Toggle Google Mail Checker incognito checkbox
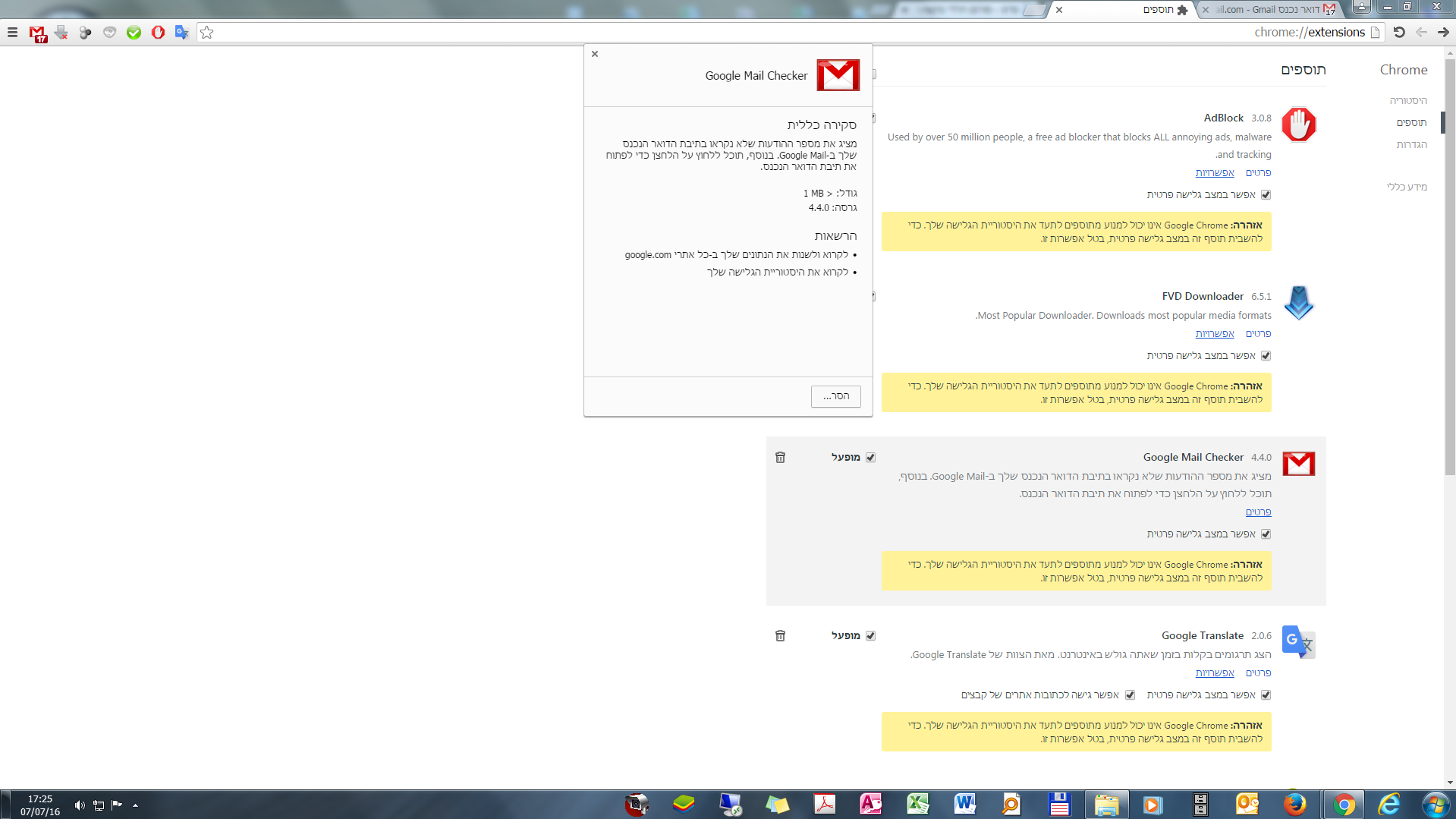The height and width of the screenshot is (819, 1456). [x=1266, y=534]
